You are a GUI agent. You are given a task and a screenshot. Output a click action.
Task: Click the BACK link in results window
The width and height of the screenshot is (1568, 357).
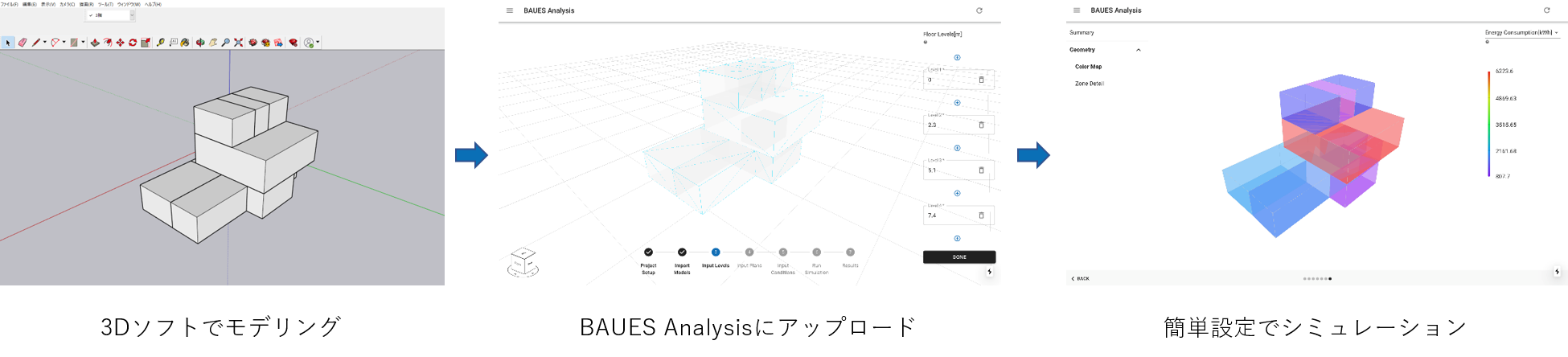click(1080, 279)
